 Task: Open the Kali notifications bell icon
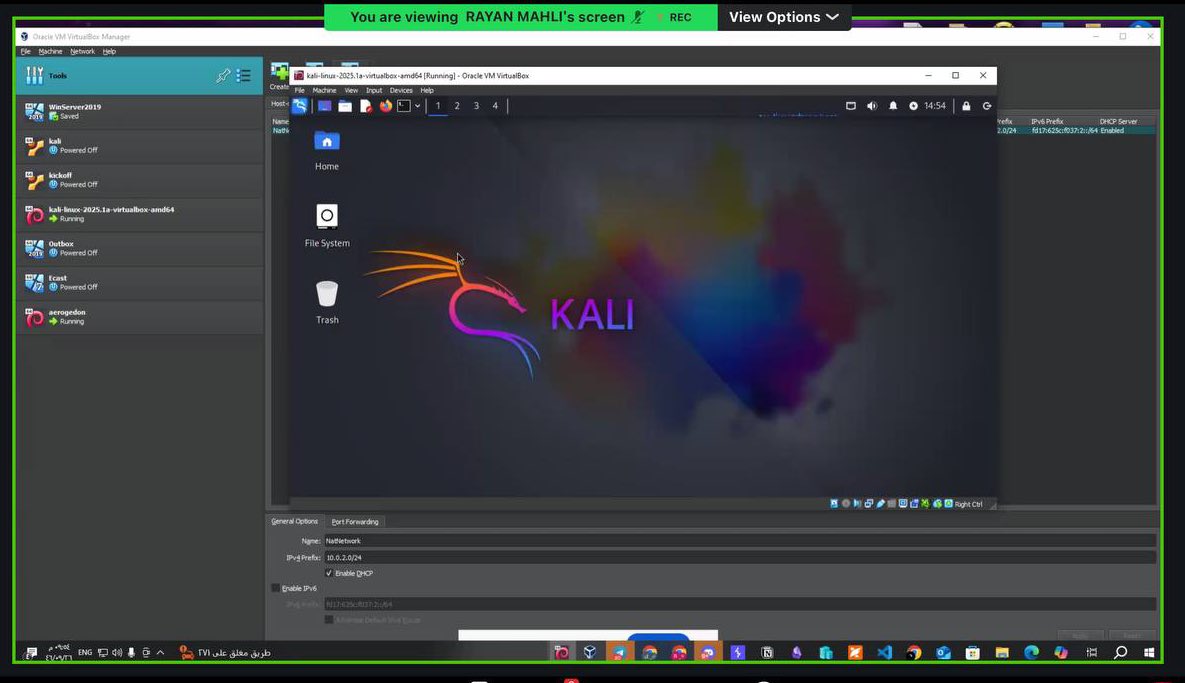tap(893, 106)
